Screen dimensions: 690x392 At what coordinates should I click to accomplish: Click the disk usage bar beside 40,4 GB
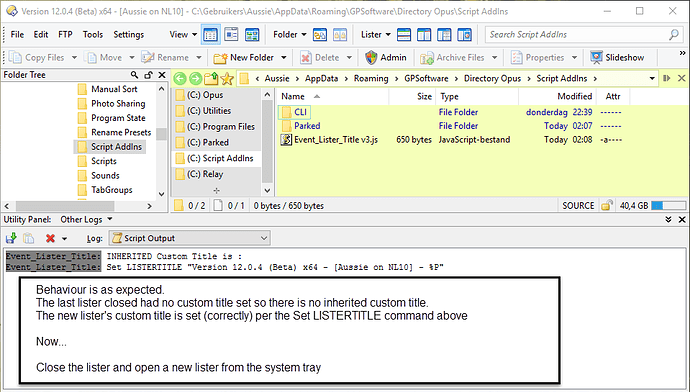[x=668, y=205]
